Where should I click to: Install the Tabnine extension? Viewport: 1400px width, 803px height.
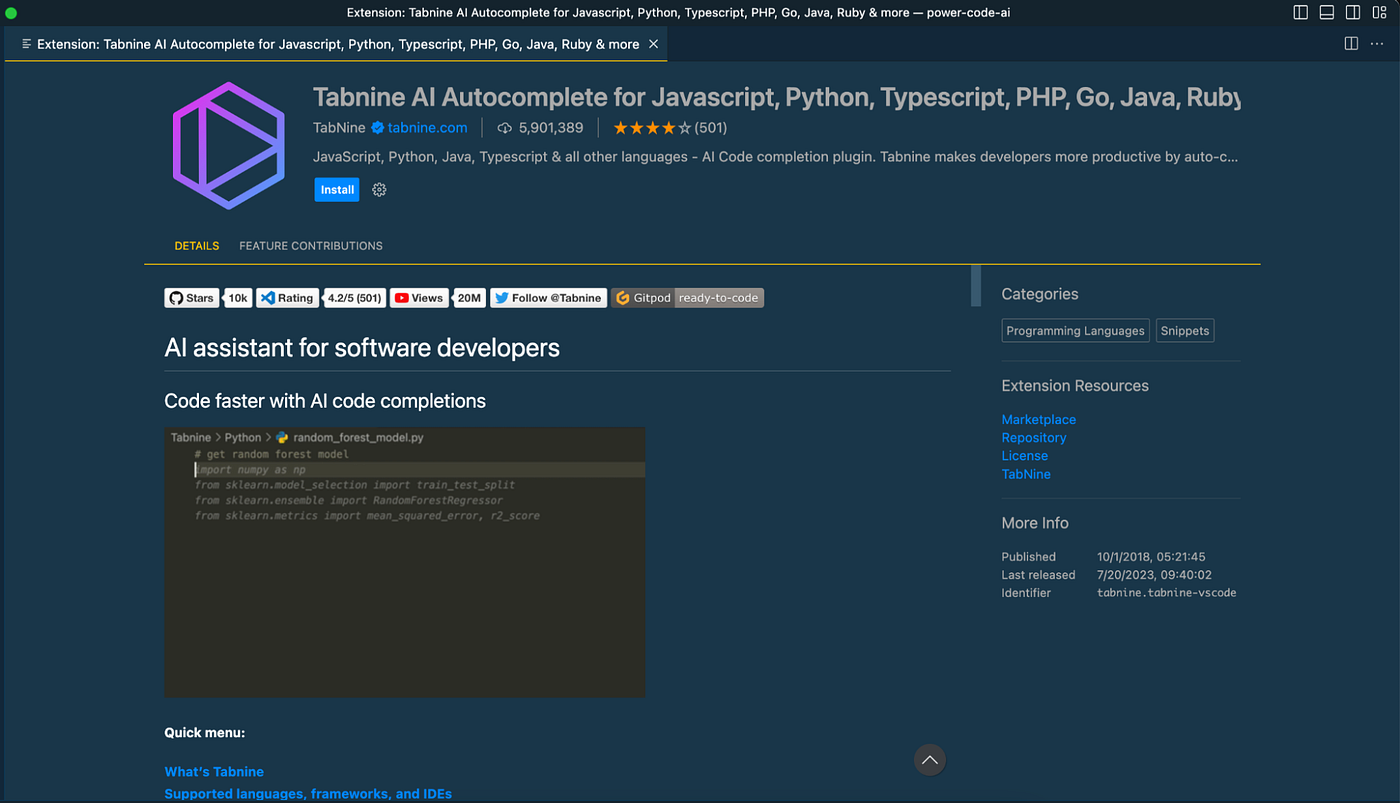(337, 190)
